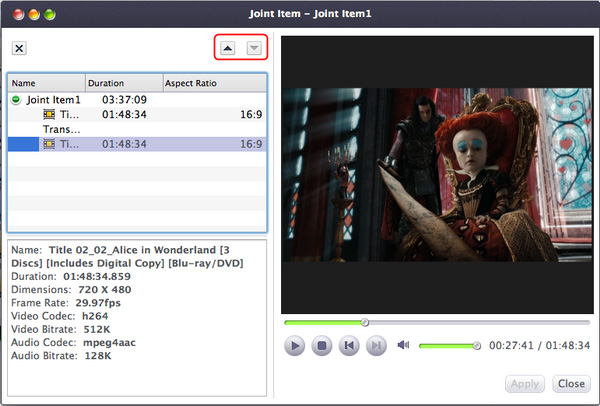Click the Dimensions 720 X 480 text
The width and height of the screenshot is (600, 406).
coord(71,290)
